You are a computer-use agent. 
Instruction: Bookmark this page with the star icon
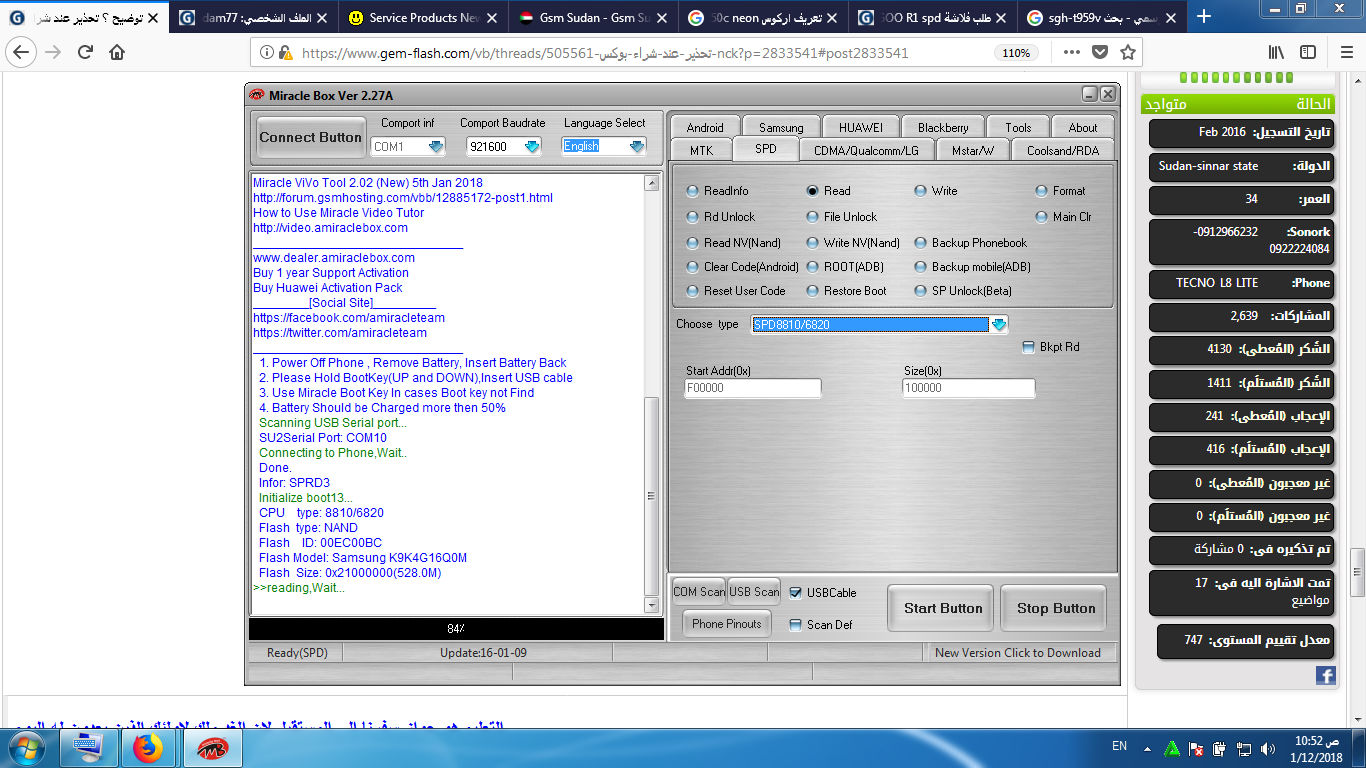1127,52
